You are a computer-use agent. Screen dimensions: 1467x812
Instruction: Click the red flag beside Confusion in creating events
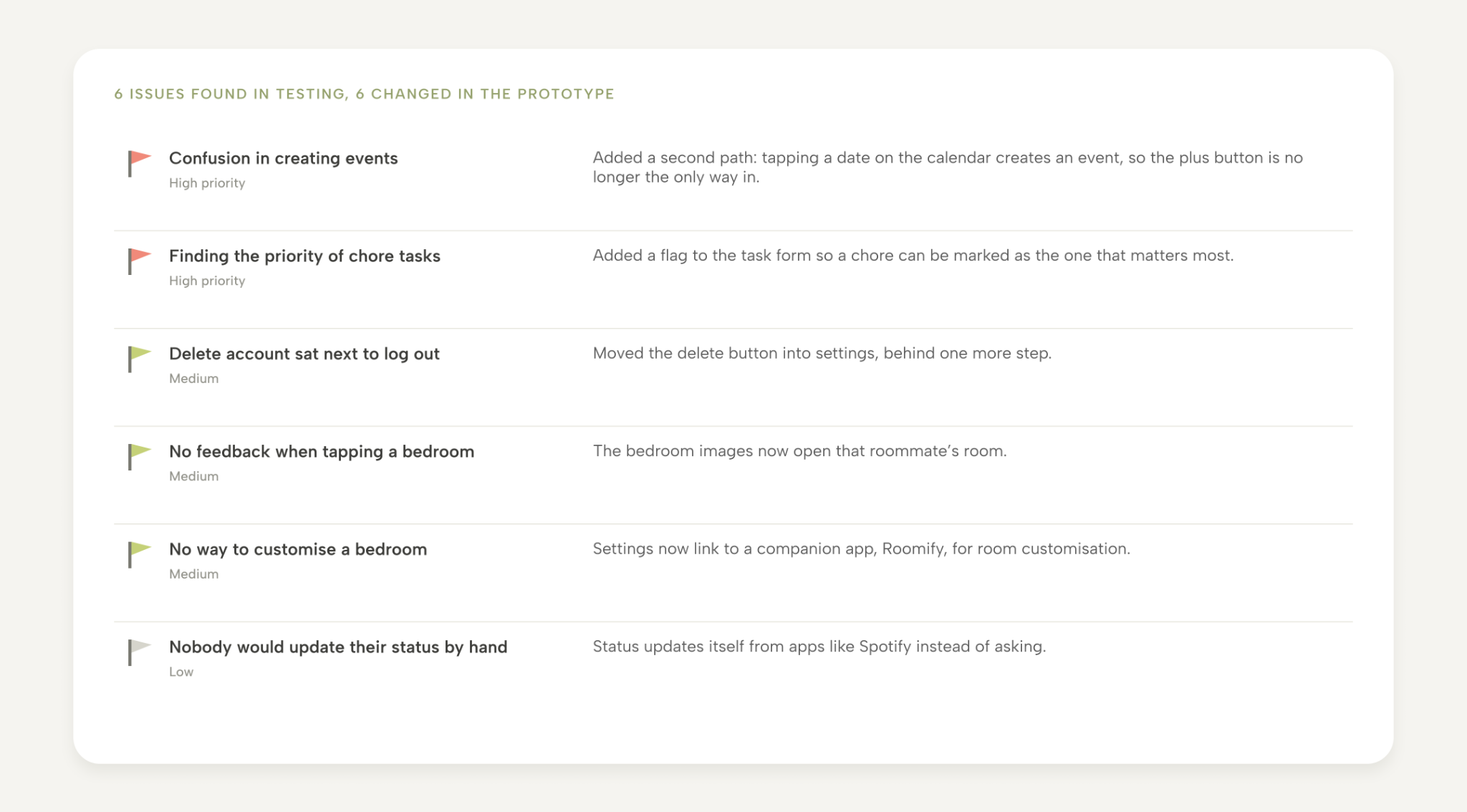pos(140,163)
